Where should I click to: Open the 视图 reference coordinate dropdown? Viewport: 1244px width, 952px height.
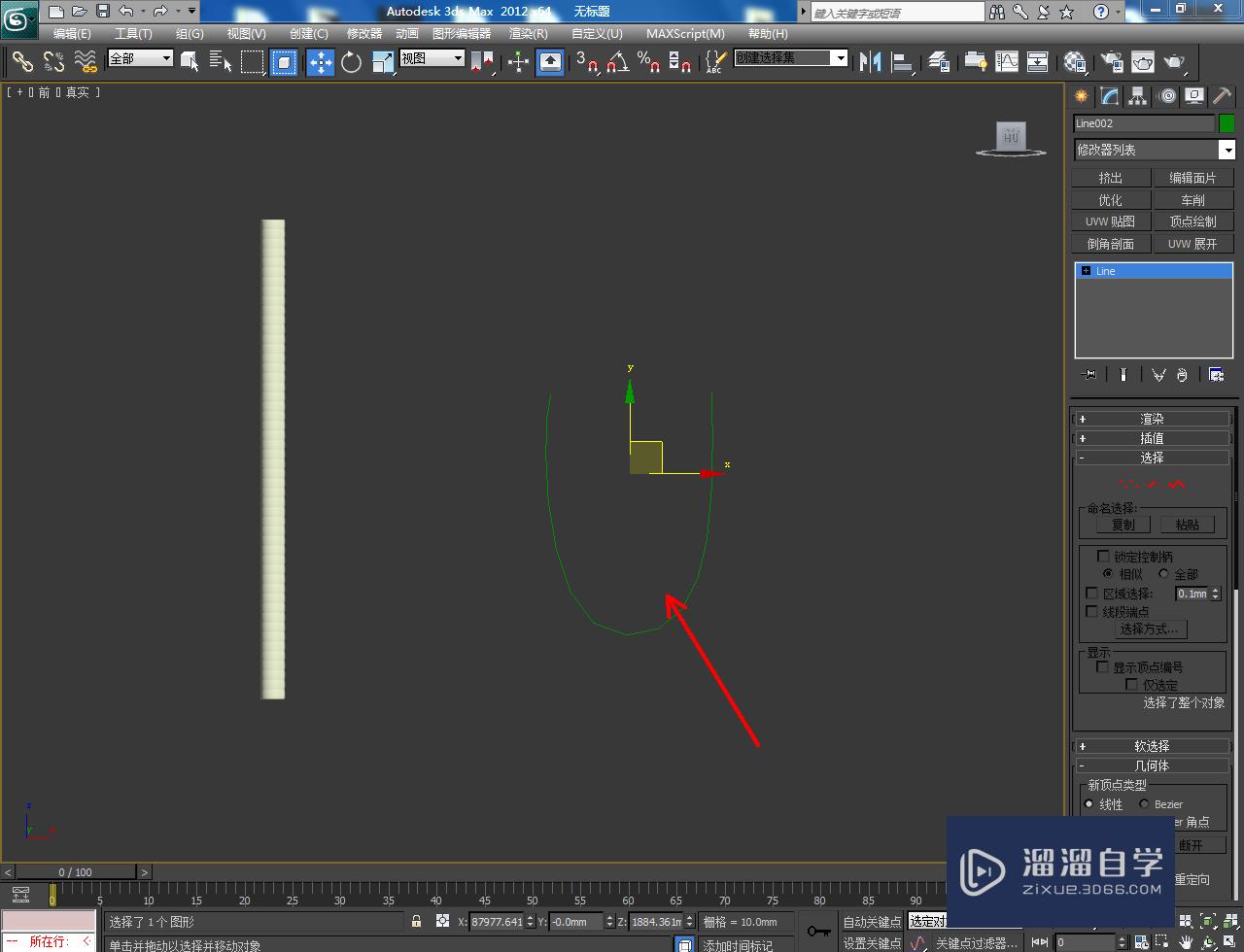point(432,58)
